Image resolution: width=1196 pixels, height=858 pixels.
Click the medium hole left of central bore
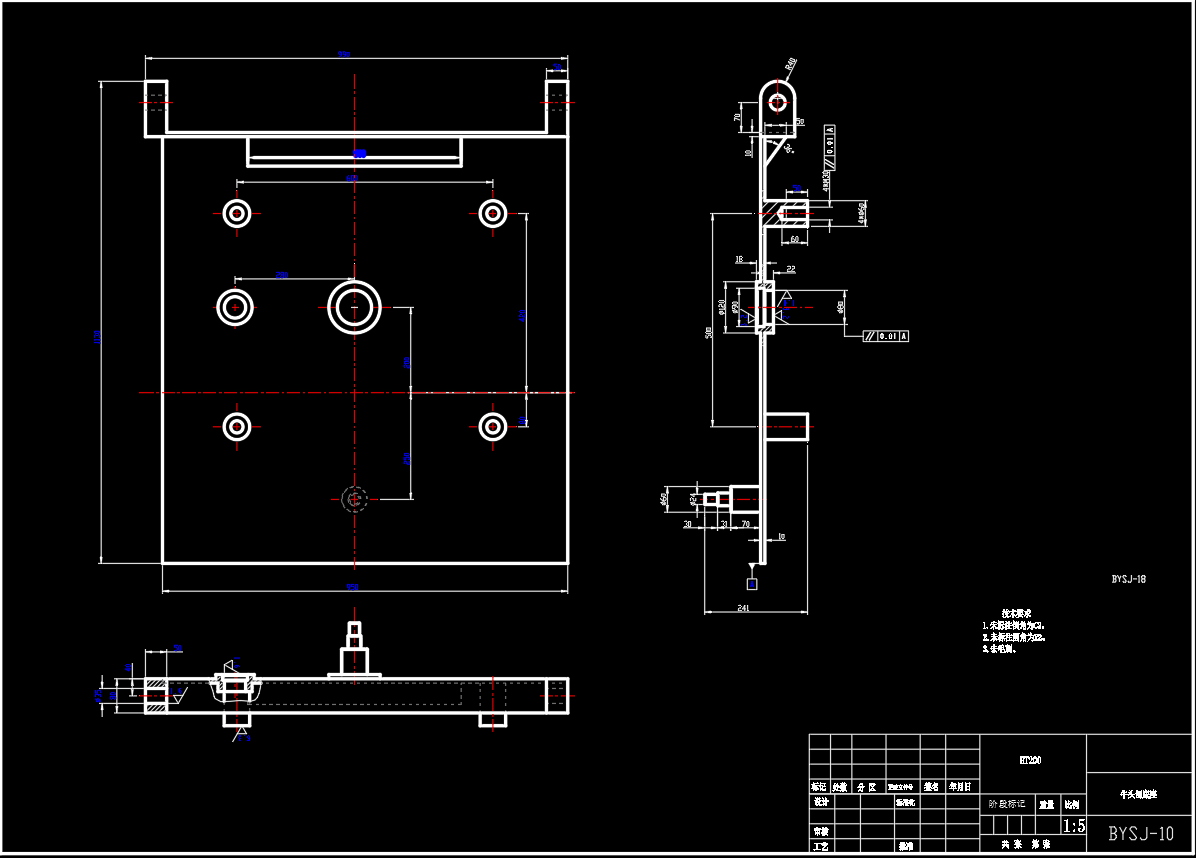[x=235, y=307]
